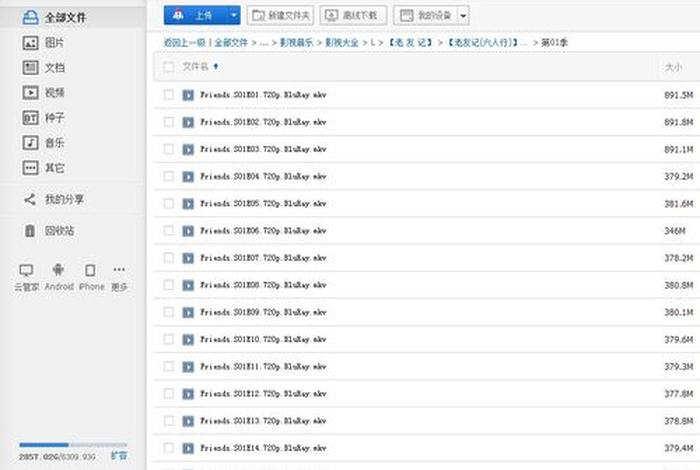Click the video icon of Friends.S01E01
Viewport: 700px width, 470px height.
point(188,95)
